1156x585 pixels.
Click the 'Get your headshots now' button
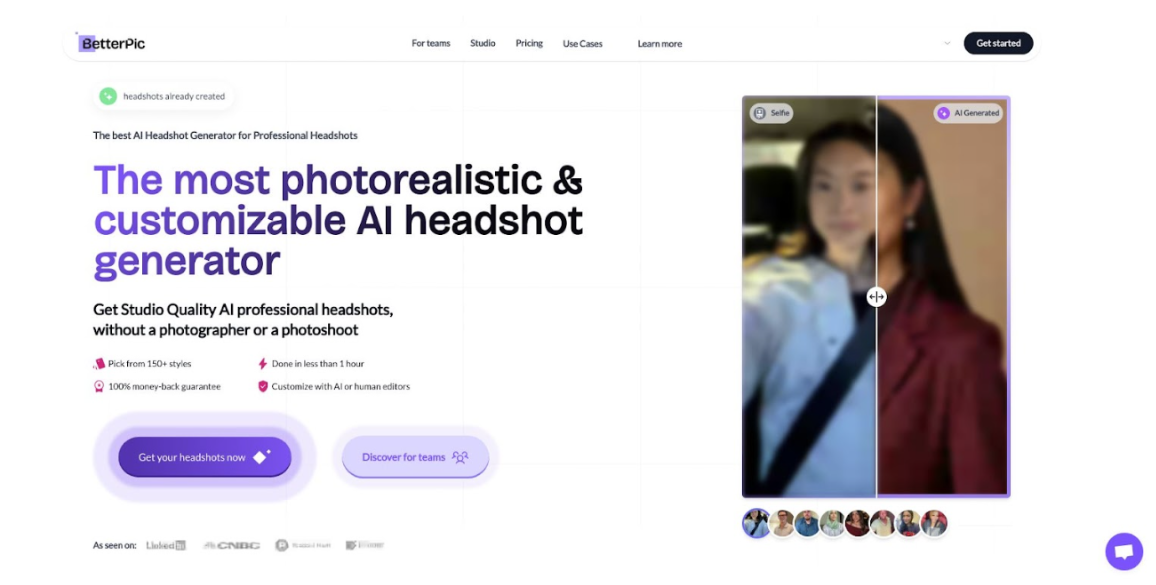(203, 456)
